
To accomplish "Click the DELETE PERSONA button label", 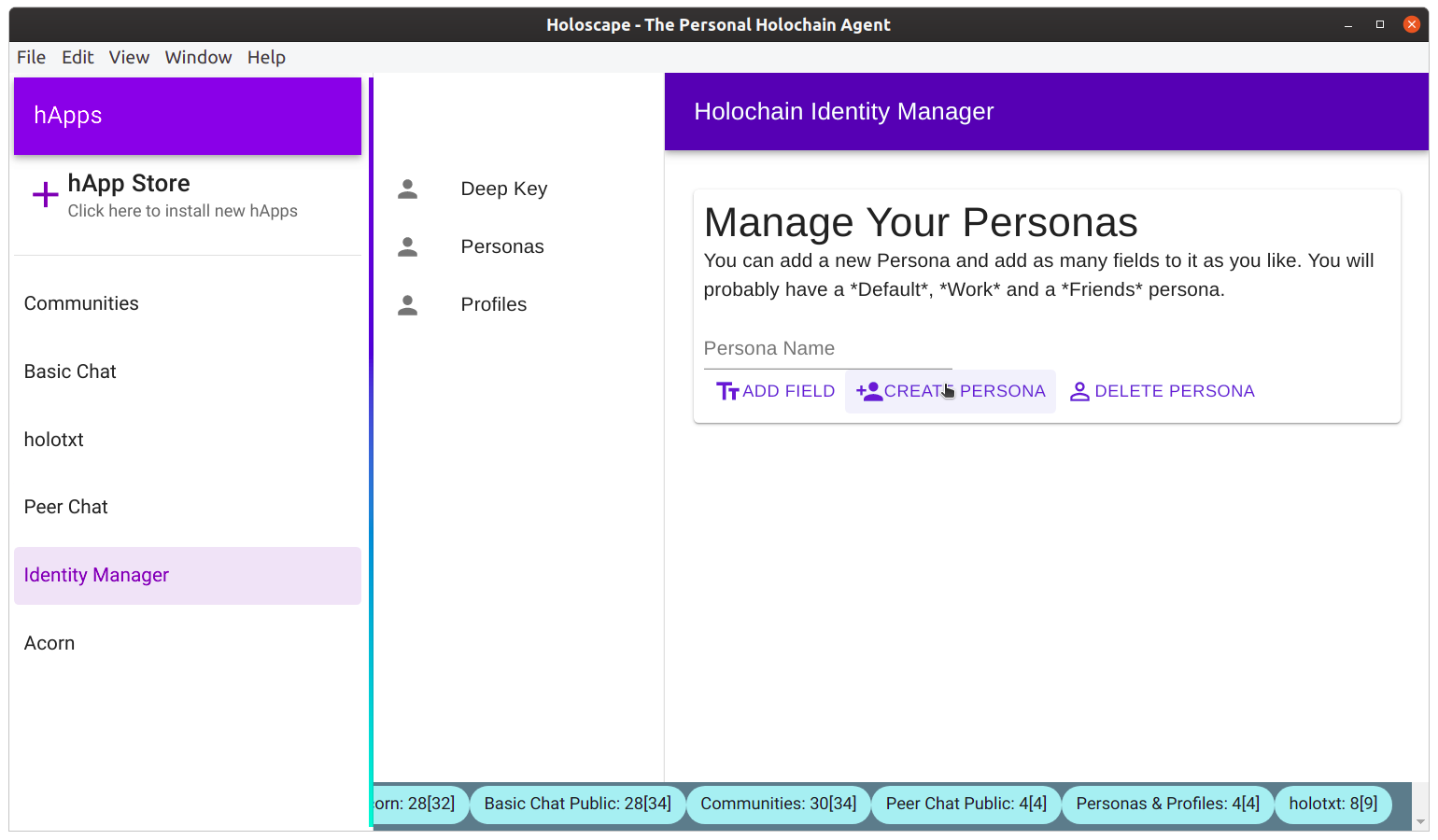I will coord(1175,391).
